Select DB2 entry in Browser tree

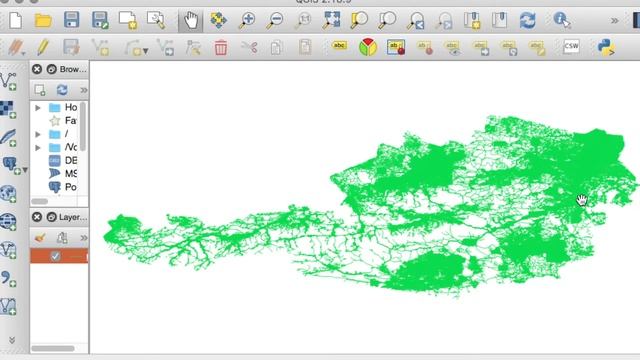pos(62,160)
